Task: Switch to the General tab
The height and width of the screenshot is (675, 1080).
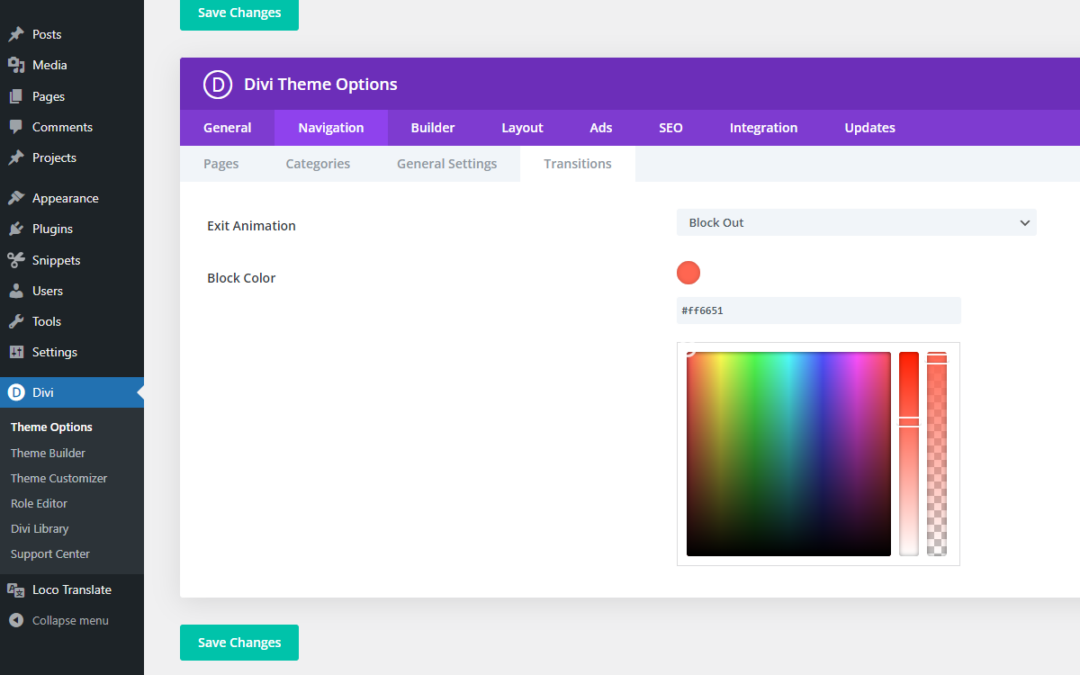Action: (227, 127)
